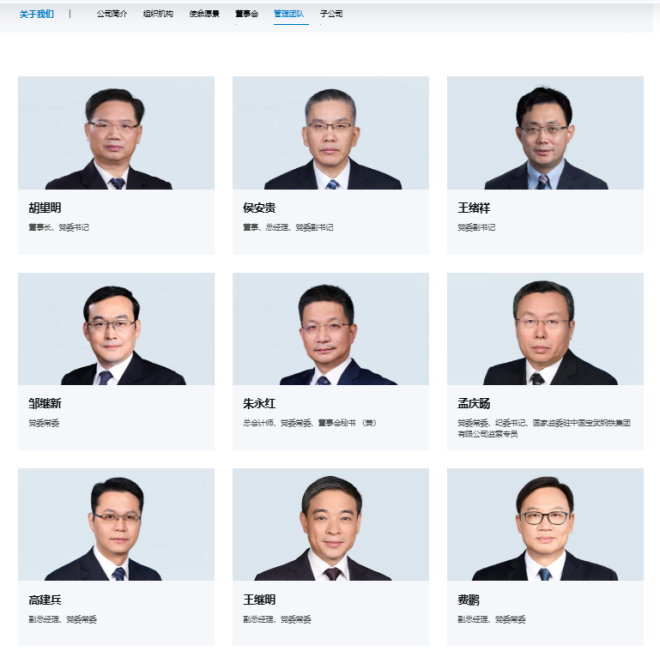Select the 使命愿景 tab

(x=204, y=14)
